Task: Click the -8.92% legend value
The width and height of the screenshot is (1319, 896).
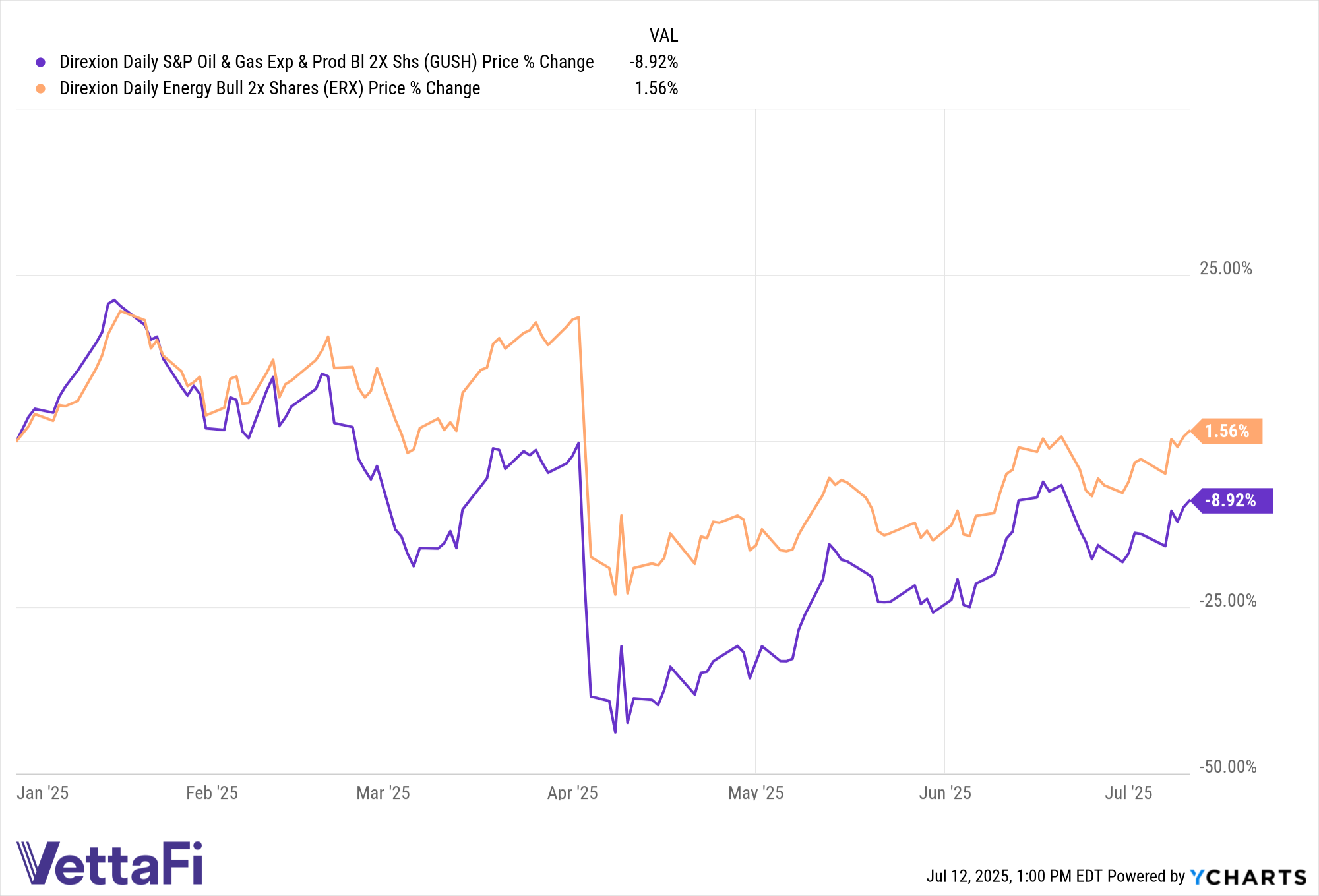Action: click(654, 62)
